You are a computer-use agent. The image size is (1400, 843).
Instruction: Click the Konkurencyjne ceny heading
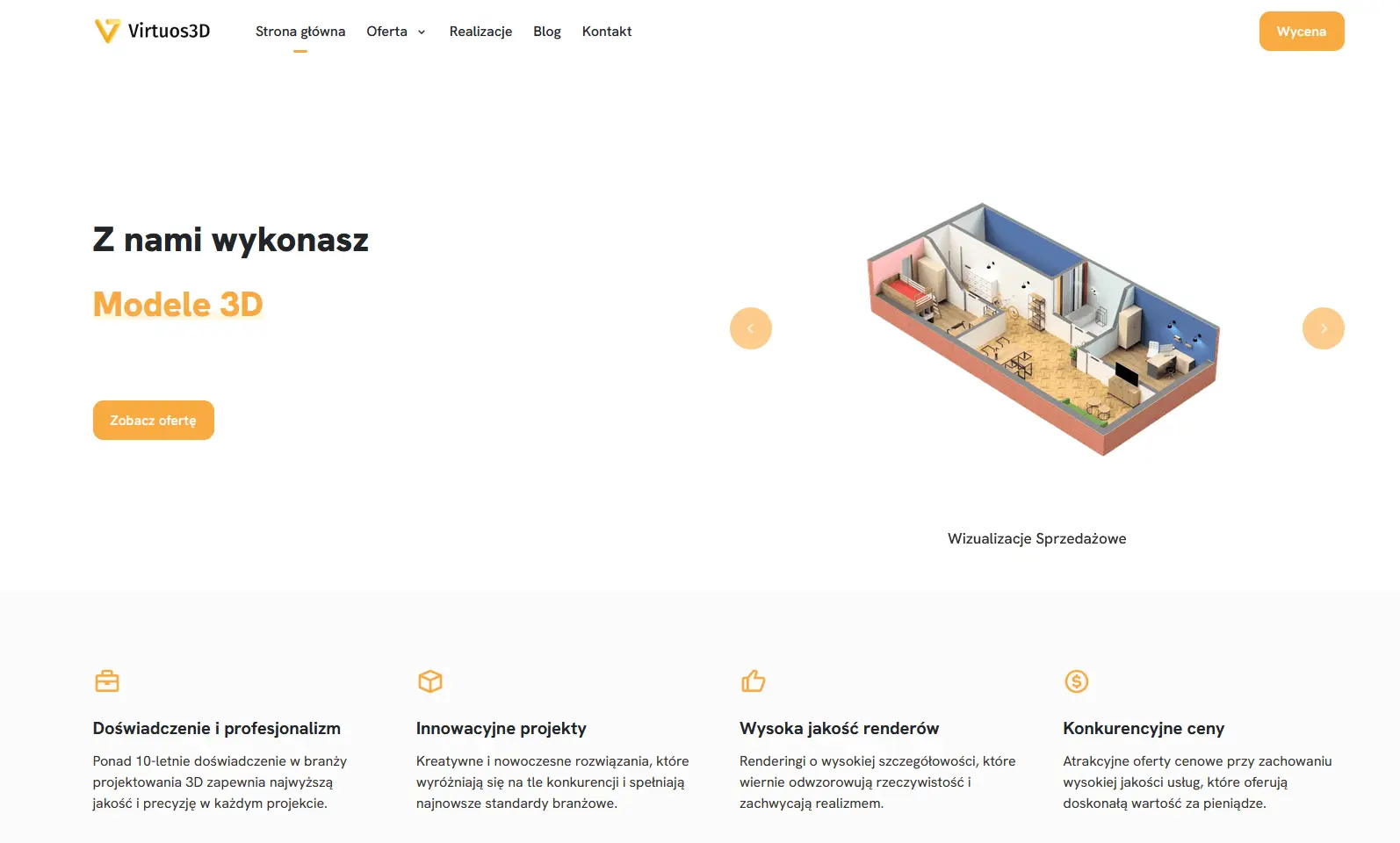pyautogui.click(x=1143, y=728)
